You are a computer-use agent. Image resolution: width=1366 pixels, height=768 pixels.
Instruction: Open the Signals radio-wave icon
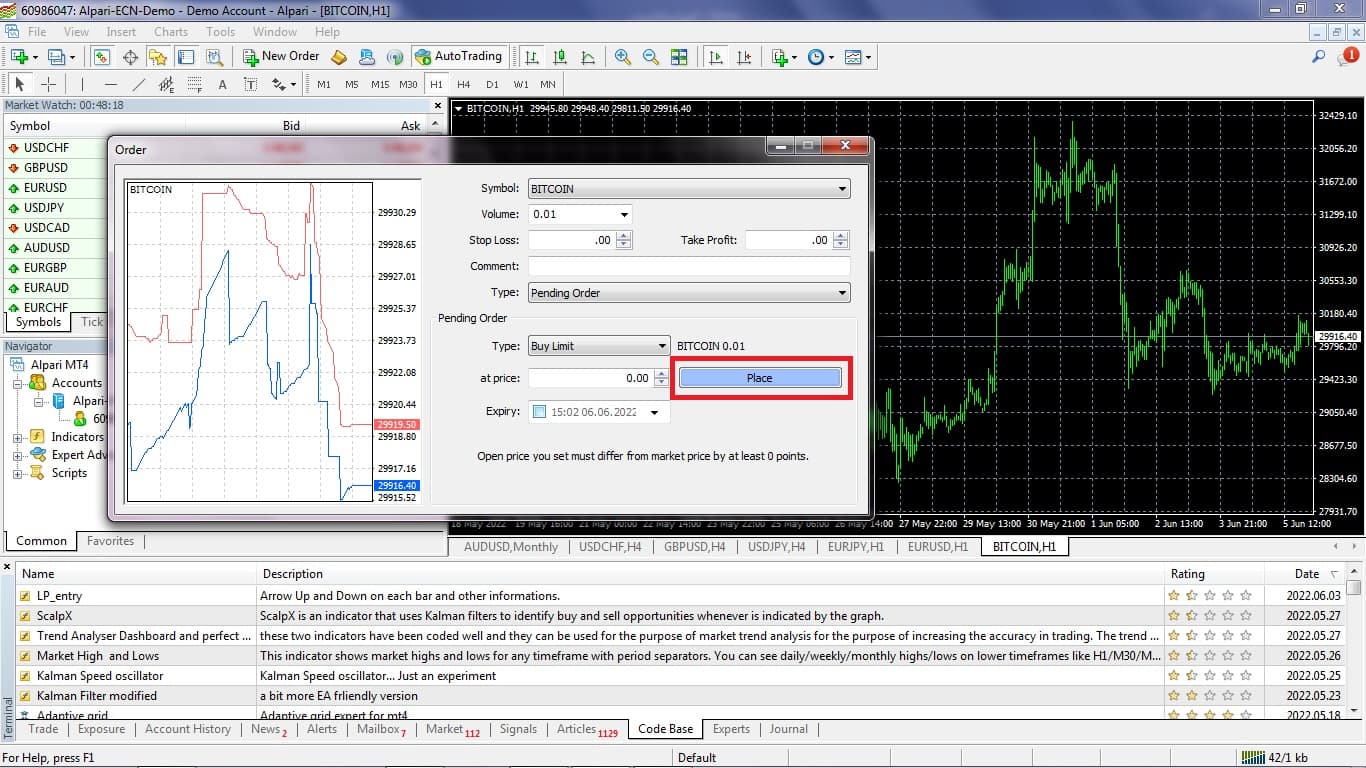click(x=395, y=57)
